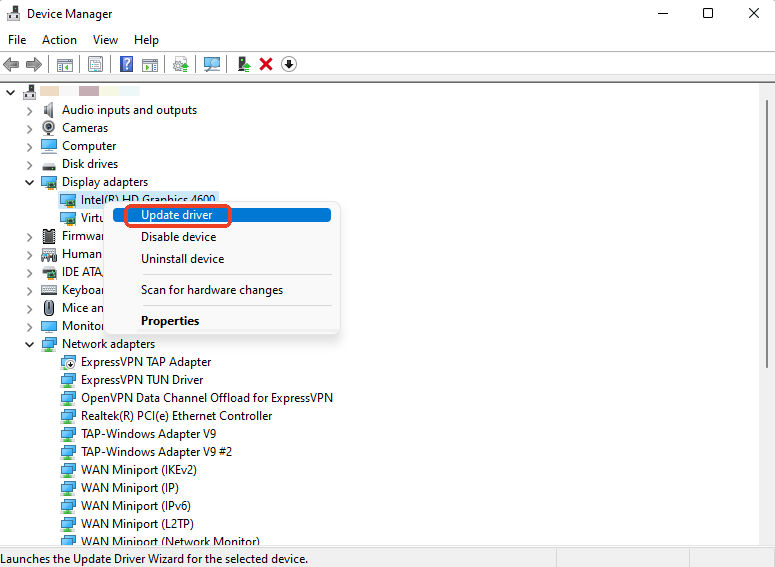Viewport: 775px width, 567px height.
Task: Select TAP-Windows Adapter V9 #2
Action: (156, 452)
